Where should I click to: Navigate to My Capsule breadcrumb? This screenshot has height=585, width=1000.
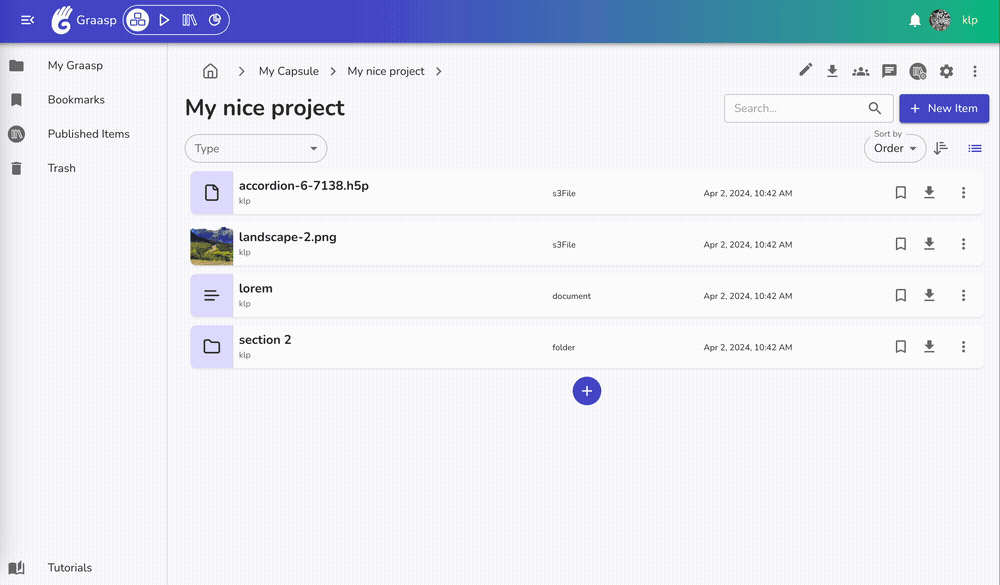pos(288,71)
